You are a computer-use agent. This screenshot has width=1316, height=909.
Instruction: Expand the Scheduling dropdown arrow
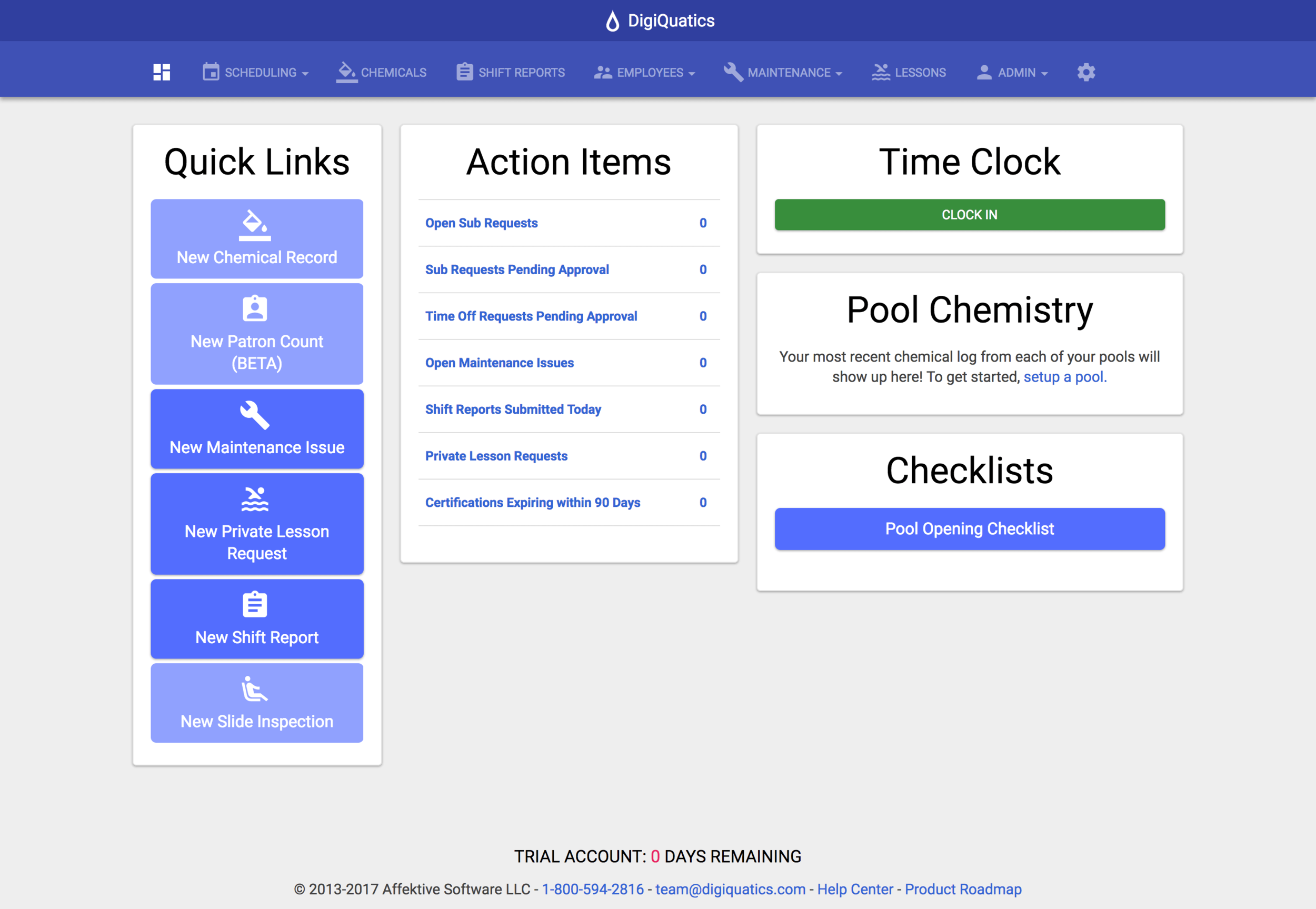(x=305, y=74)
